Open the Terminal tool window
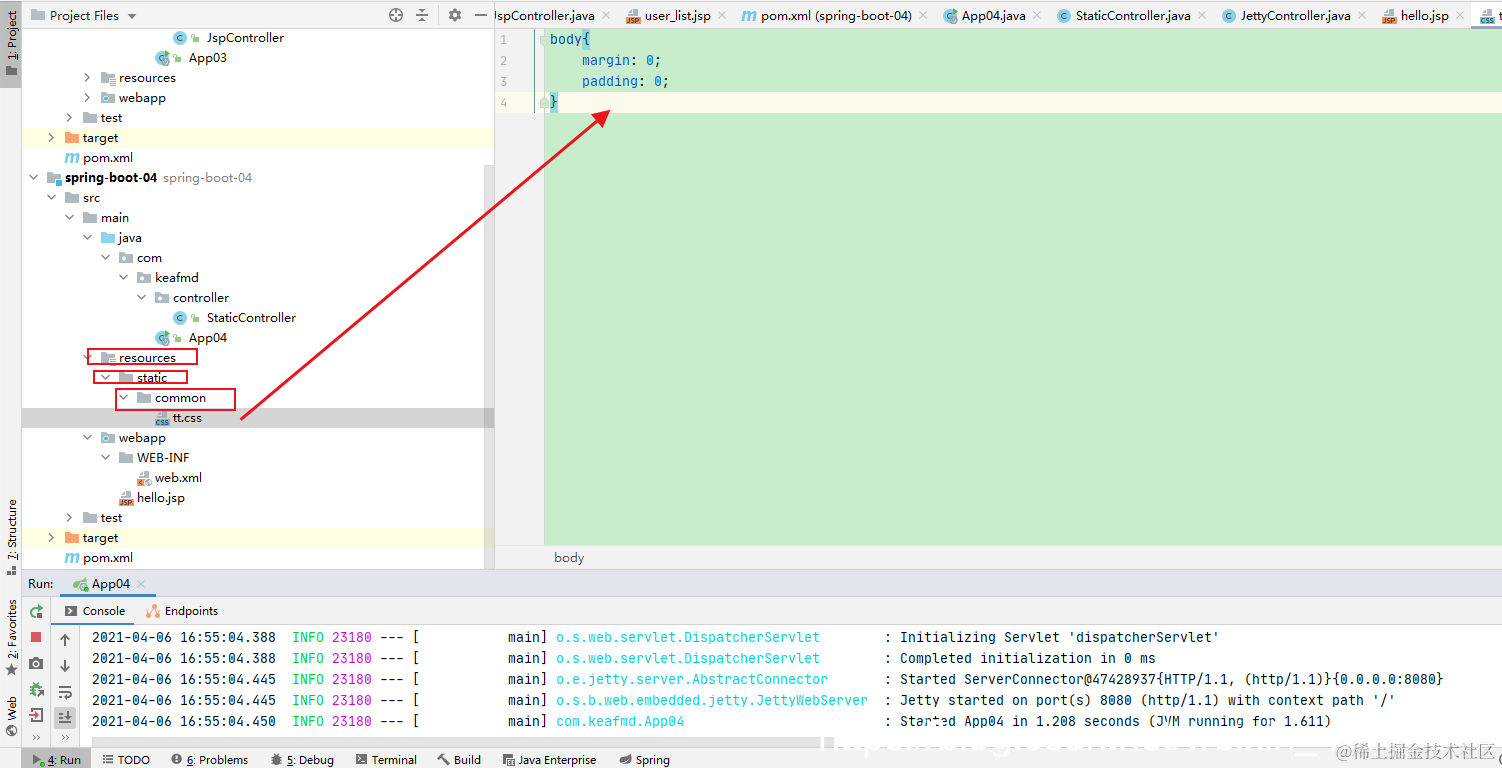 [385, 760]
